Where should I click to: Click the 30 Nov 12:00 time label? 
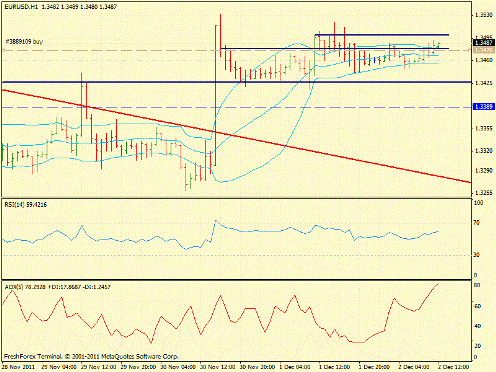[218, 367]
